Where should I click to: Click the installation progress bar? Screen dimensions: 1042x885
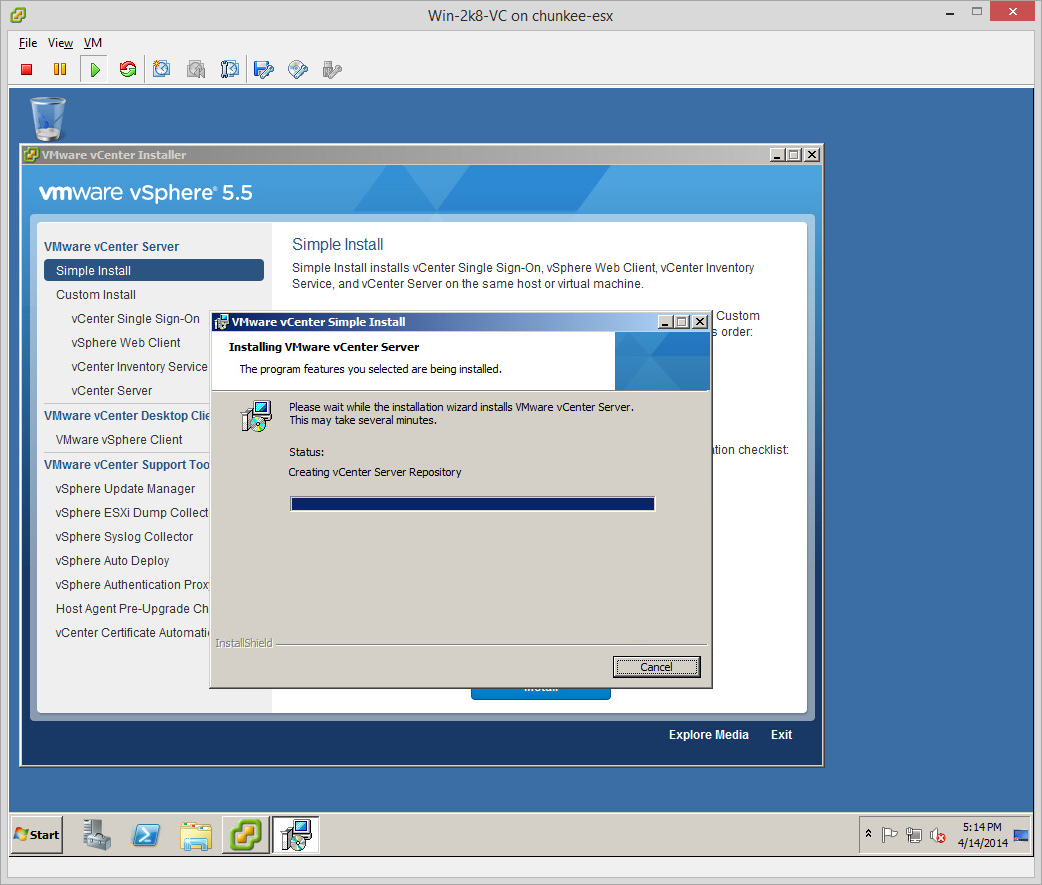[x=472, y=504]
